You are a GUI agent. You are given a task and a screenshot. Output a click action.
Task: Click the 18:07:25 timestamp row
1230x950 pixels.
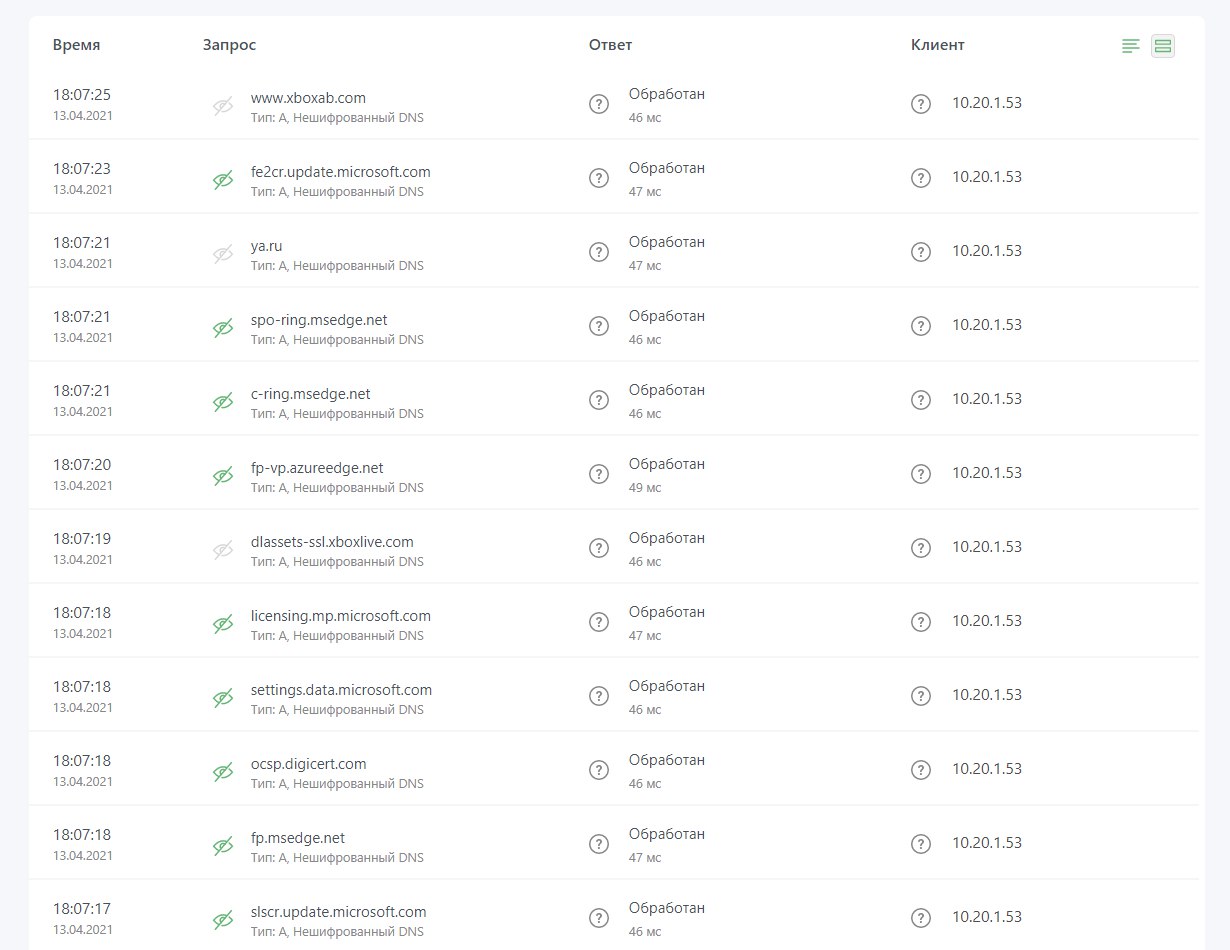pos(82,95)
